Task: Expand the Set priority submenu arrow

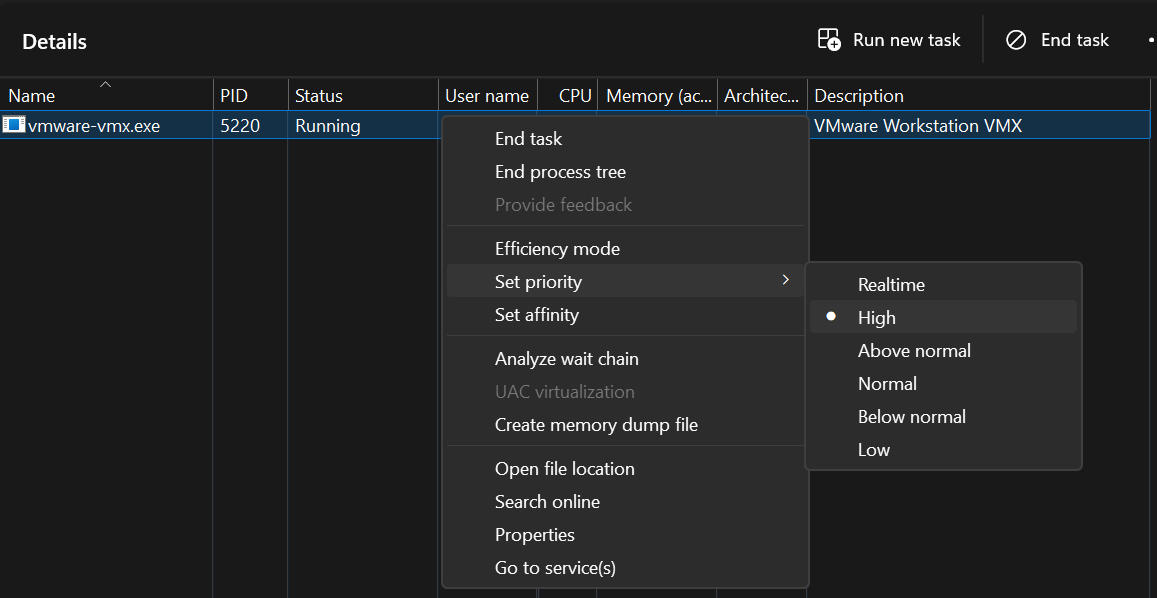Action: 786,281
